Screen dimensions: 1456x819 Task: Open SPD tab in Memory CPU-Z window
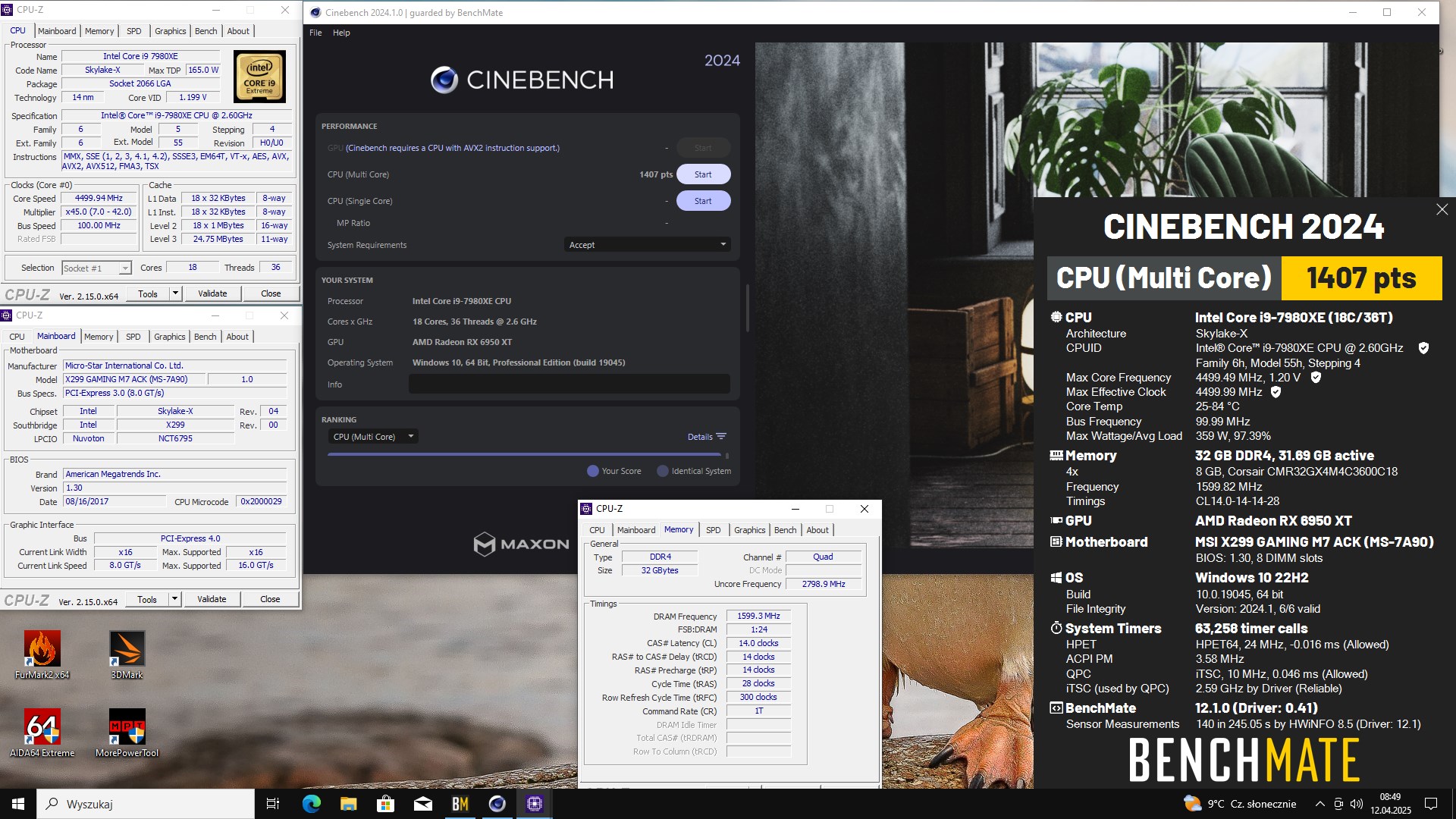click(x=713, y=530)
